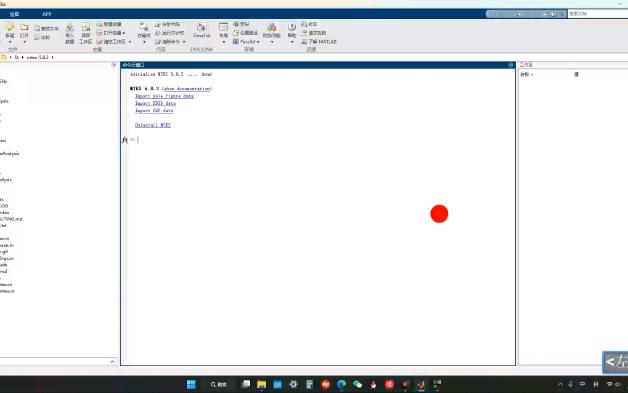Click the Import Data icon
The width and height of the screenshot is (628, 393).
[x=70, y=28]
